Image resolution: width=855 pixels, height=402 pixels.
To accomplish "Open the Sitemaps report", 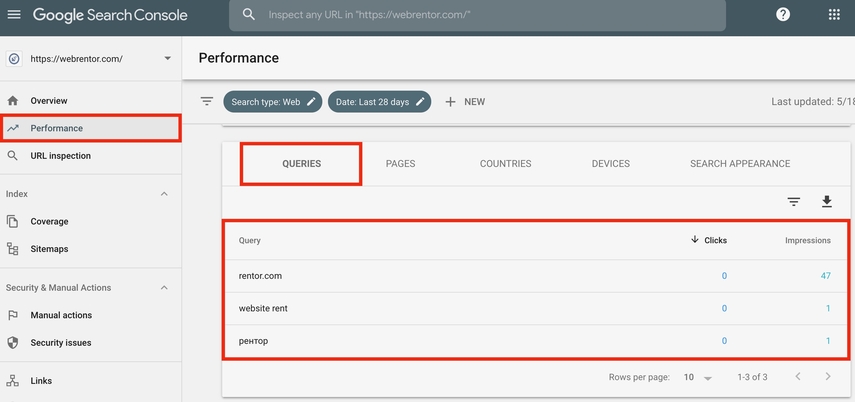I will [49, 249].
